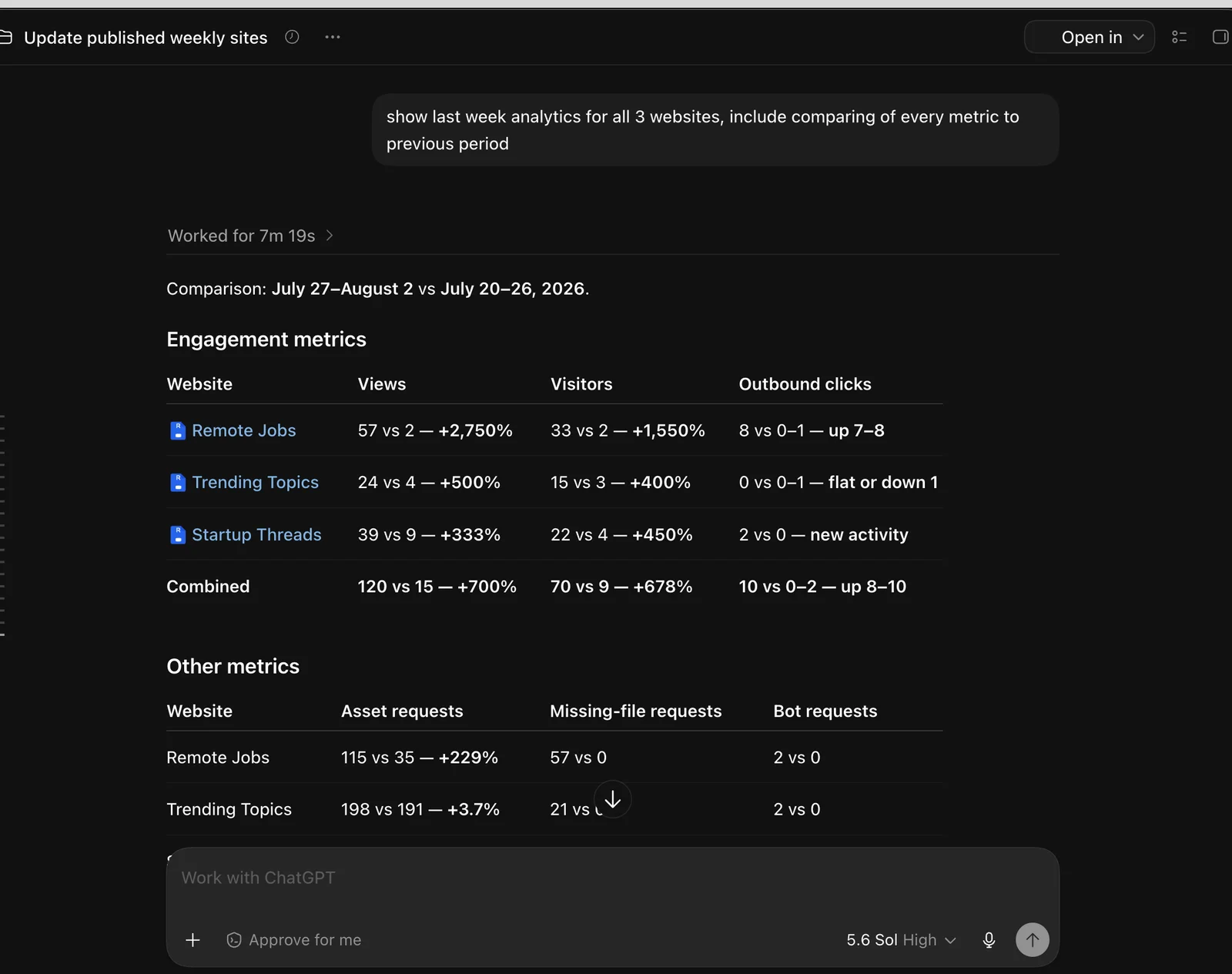Click the Startup Threads file icon

[178, 534]
